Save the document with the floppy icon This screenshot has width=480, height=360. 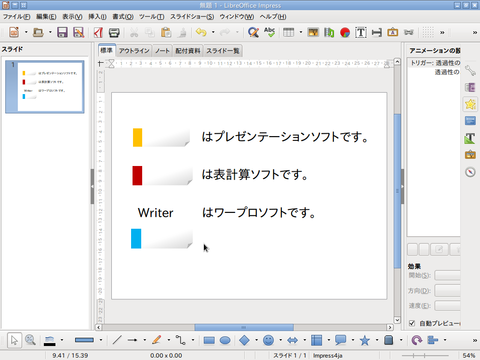pyautogui.click(x=62, y=32)
